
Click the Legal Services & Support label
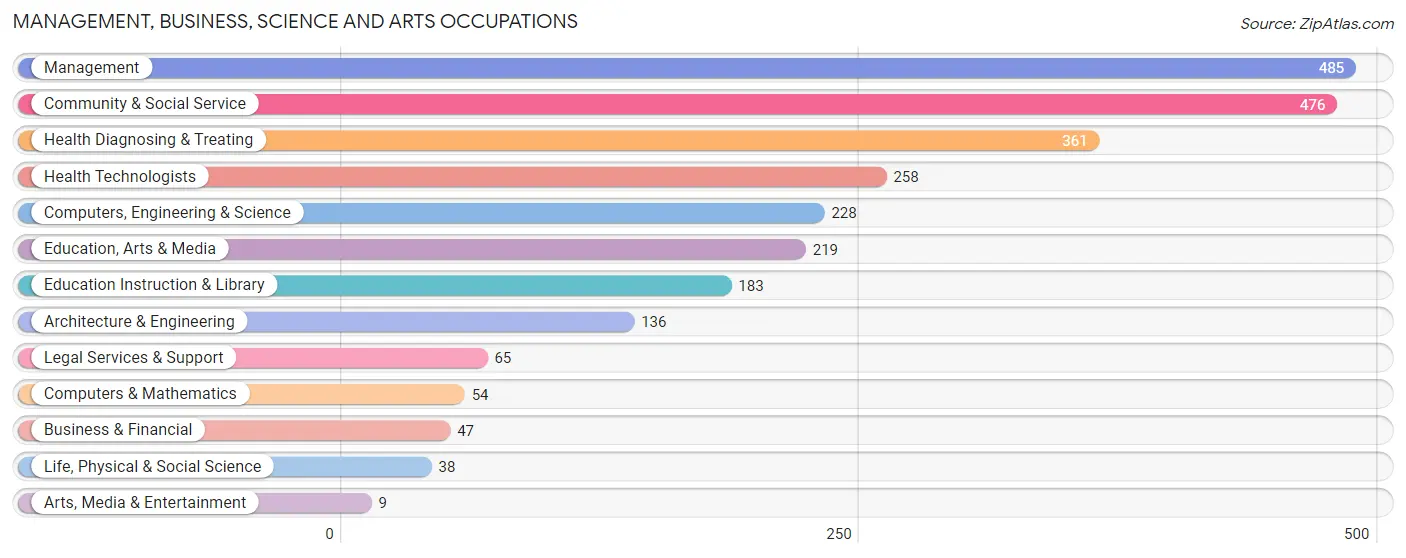coord(134,358)
